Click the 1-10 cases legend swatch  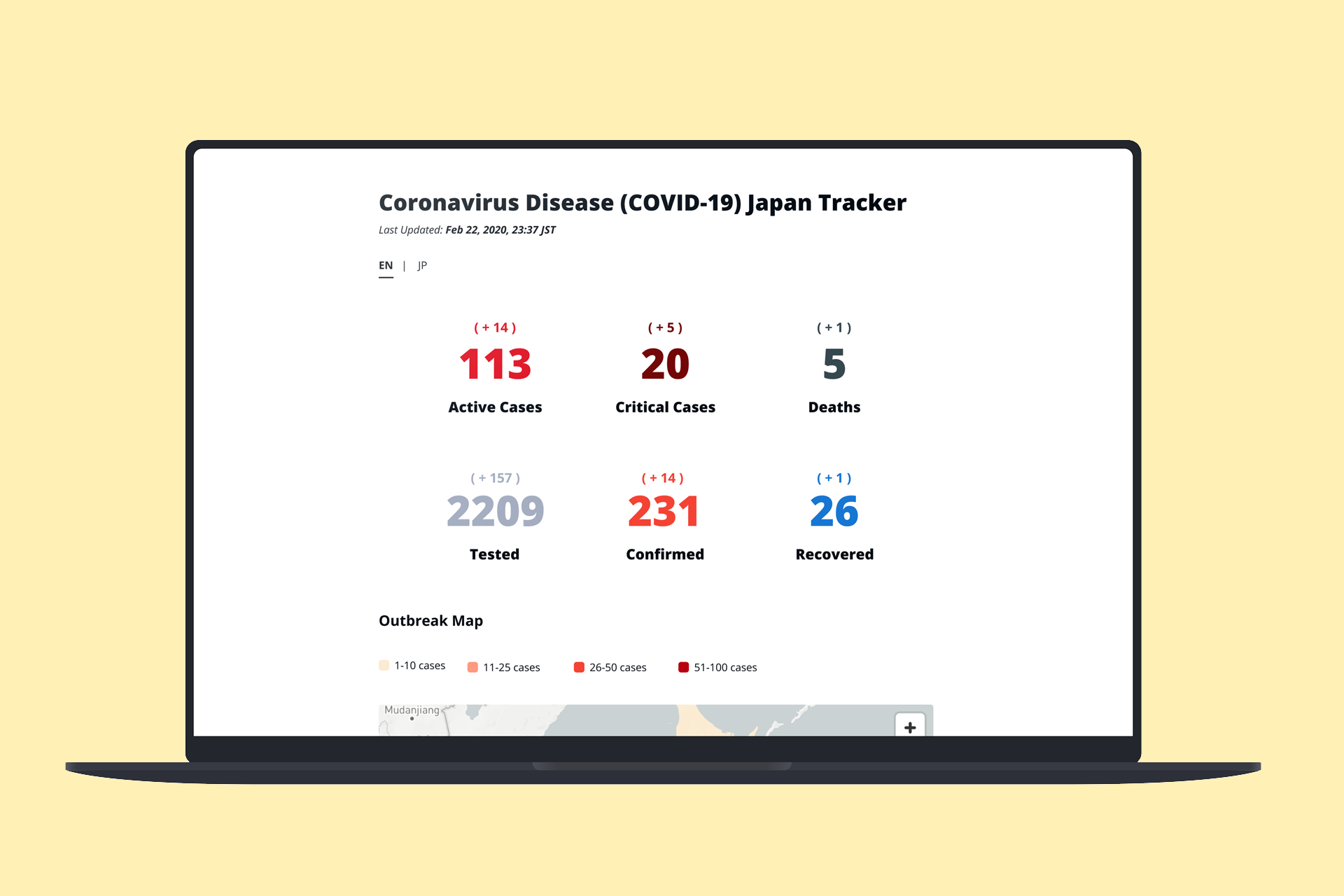click(384, 665)
